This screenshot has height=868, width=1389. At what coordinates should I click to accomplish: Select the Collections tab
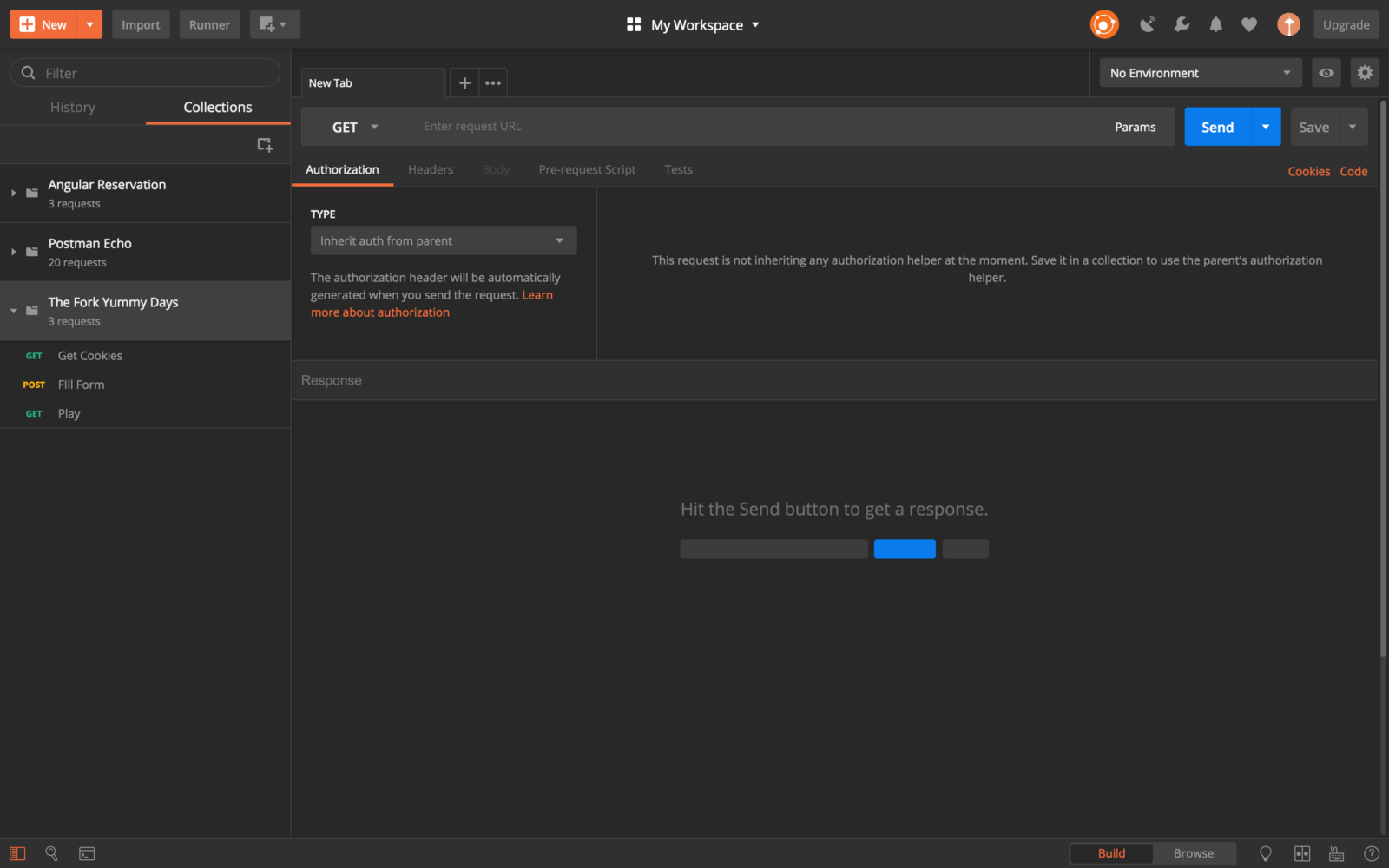pos(218,107)
